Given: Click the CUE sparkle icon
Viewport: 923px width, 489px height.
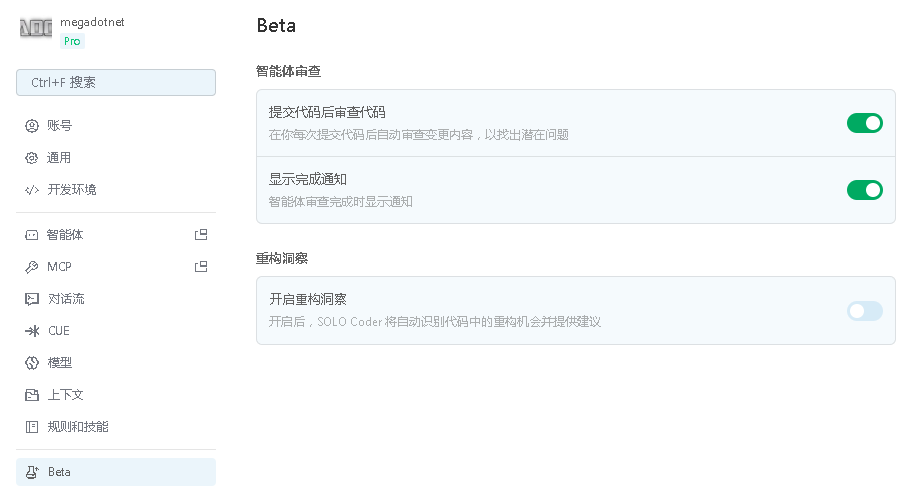Looking at the screenshot, I should [31, 331].
